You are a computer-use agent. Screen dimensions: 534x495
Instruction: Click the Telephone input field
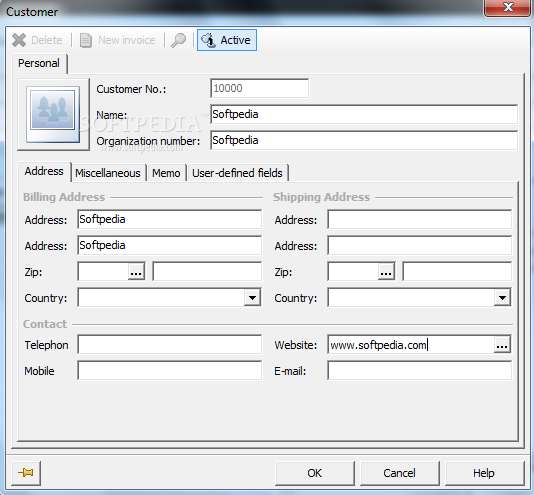pyautogui.click(x=170, y=344)
